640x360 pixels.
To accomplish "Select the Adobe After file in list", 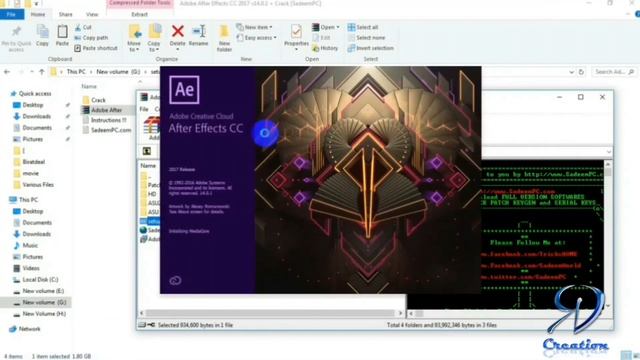I will click(106, 110).
